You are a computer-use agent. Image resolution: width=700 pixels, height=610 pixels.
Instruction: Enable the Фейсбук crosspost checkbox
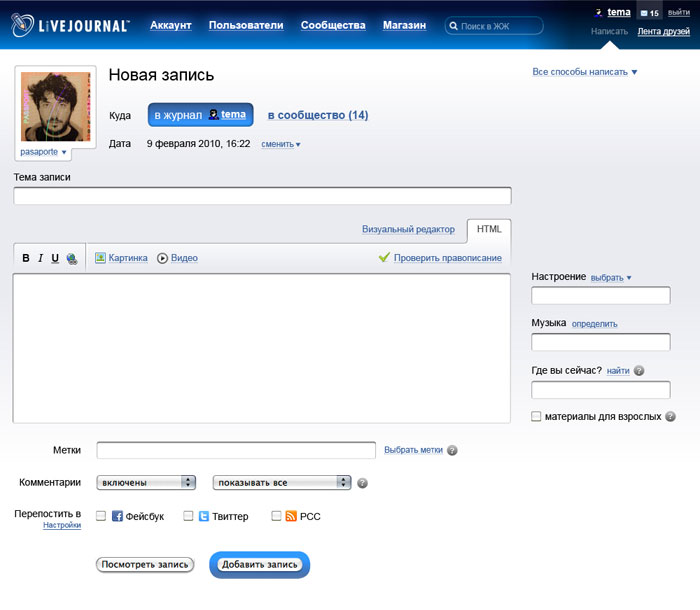coord(100,516)
